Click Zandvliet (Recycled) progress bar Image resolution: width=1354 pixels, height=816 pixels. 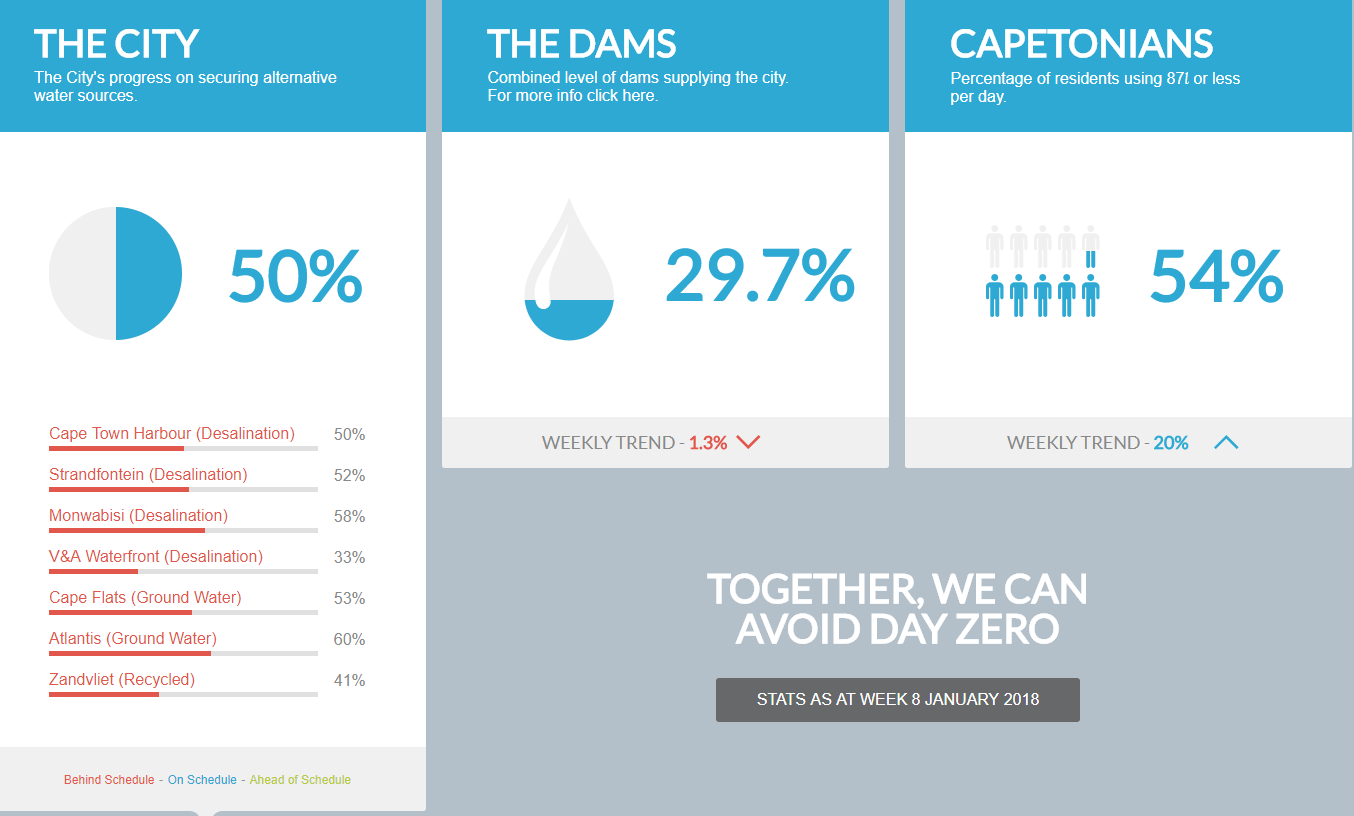tap(183, 695)
